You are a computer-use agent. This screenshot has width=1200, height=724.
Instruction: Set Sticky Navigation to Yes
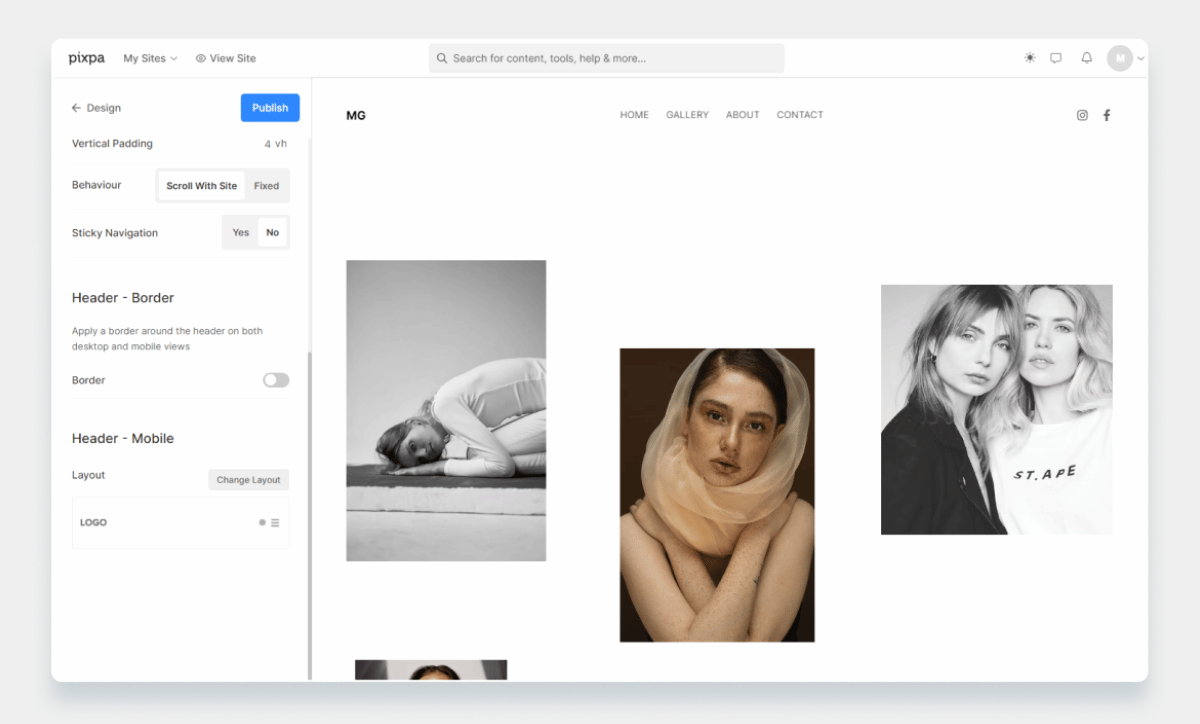241,233
